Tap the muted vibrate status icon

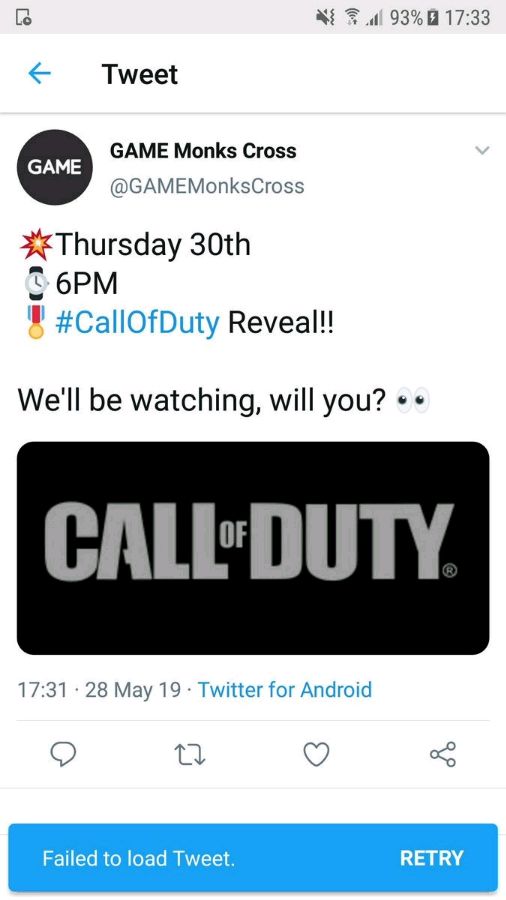click(326, 18)
